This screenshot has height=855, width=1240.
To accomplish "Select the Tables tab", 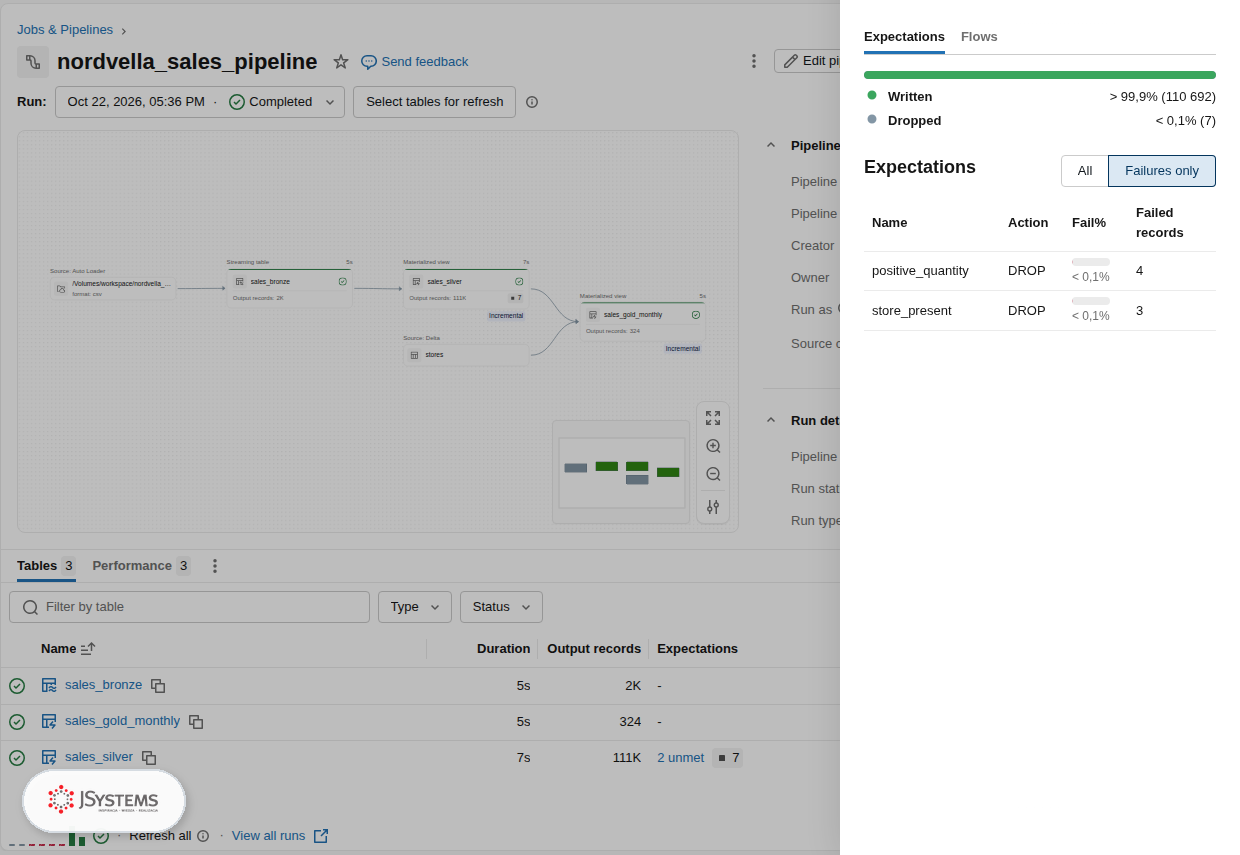I will point(46,566).
